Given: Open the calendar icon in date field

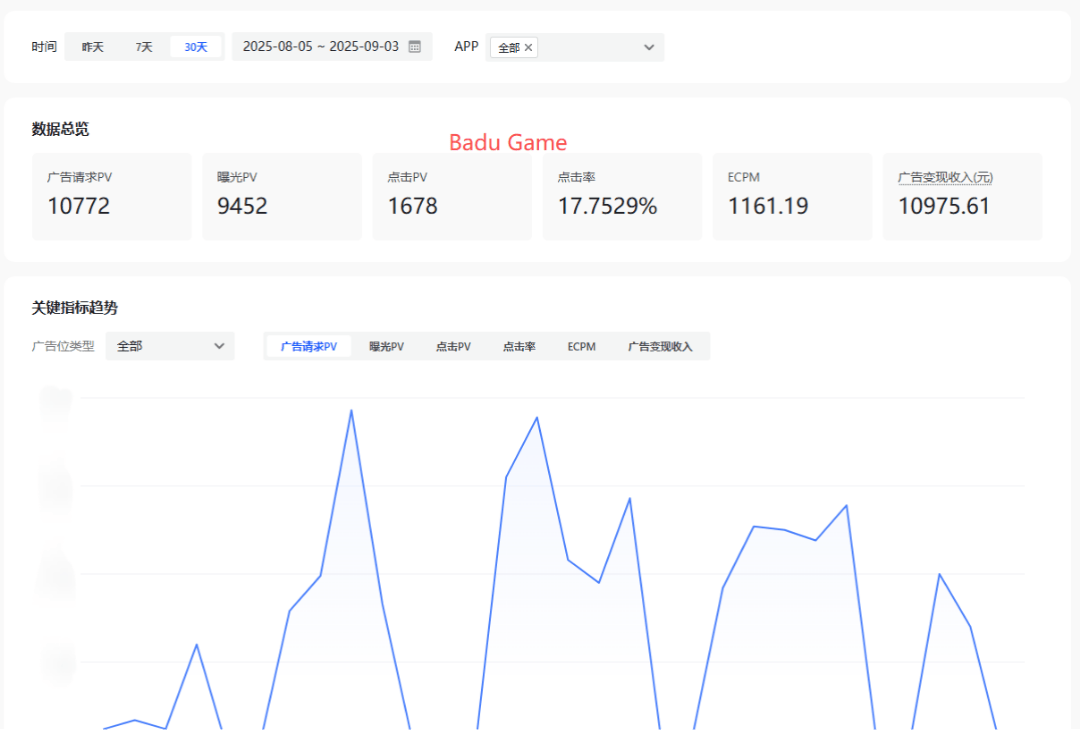Looking at the screenshot, I should coord(415,47).
